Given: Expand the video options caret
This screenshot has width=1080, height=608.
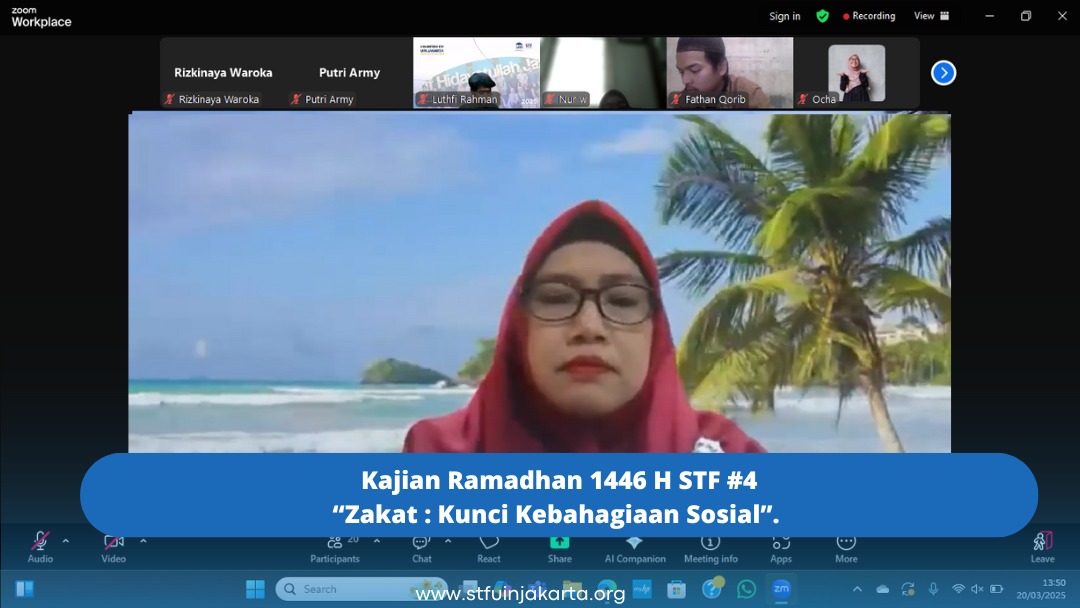Looking at the screenshot, I should [143, 541].
